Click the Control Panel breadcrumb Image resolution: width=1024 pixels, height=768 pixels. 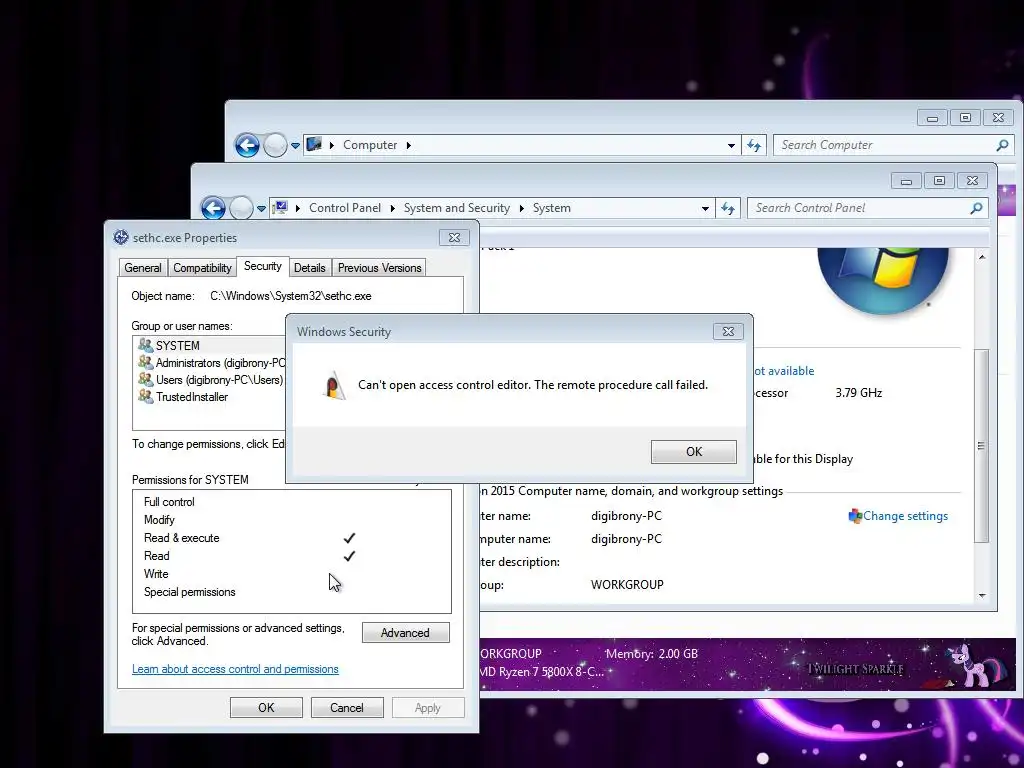(x=345, y=208)
